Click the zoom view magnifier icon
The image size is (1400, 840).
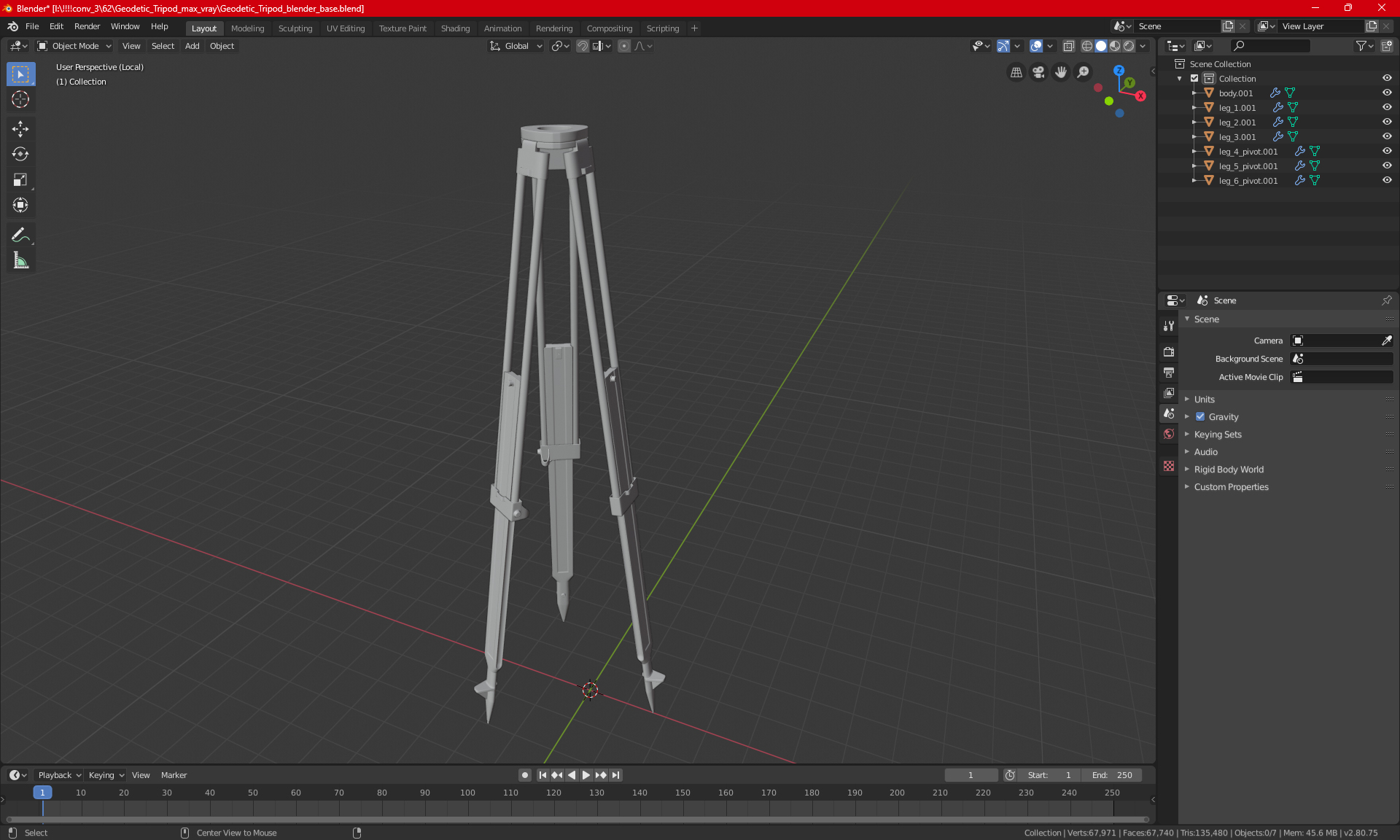(x=1084, y=72)
